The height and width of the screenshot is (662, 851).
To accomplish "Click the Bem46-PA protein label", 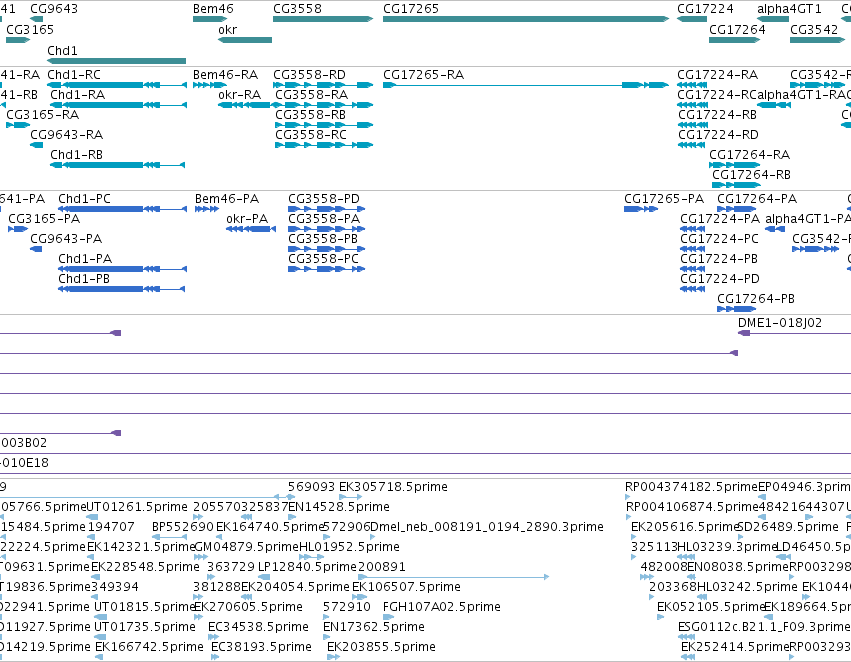I will click(x=227, y=199).
